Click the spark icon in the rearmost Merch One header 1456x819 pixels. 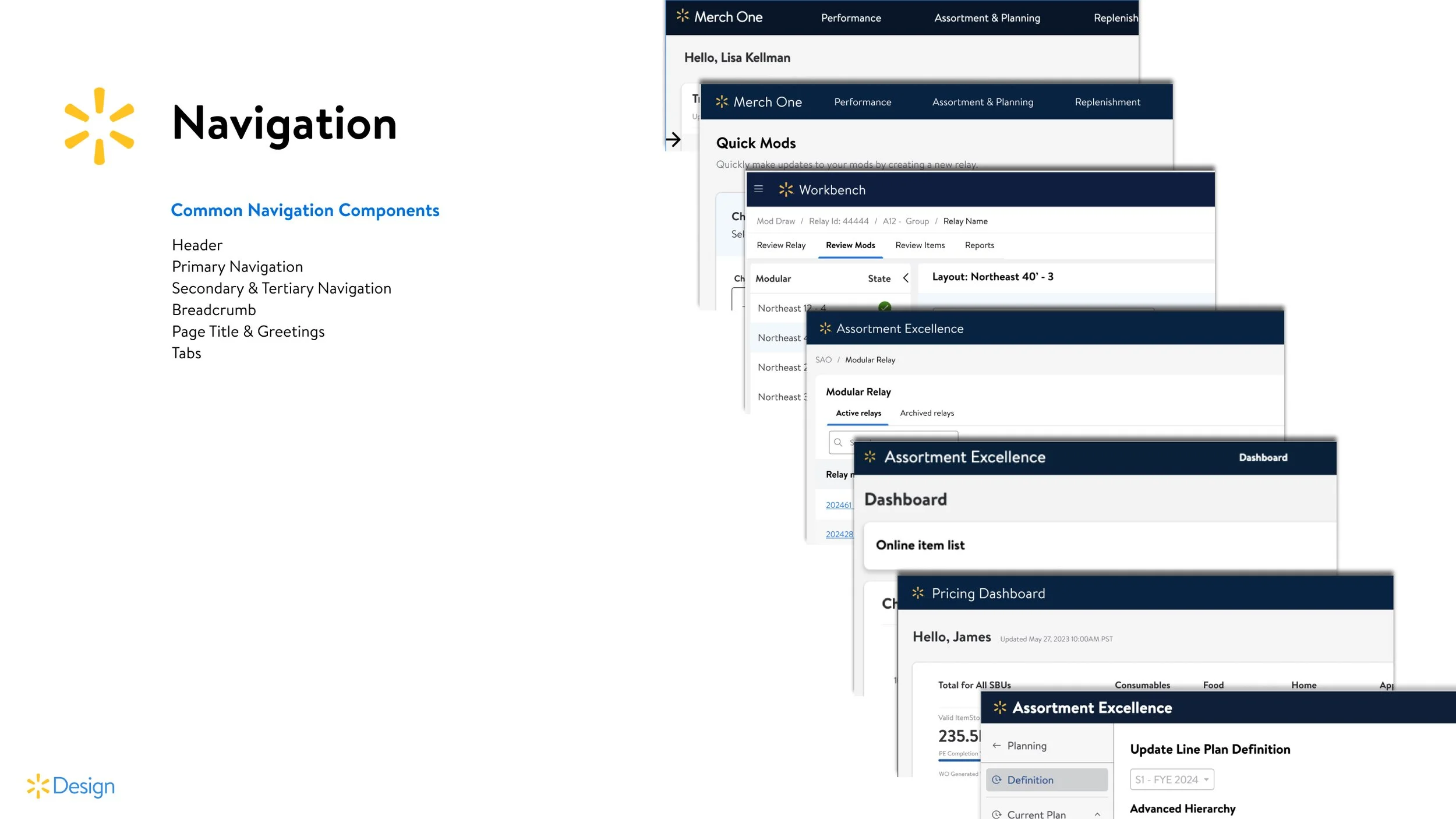click(x=683, y=16)
